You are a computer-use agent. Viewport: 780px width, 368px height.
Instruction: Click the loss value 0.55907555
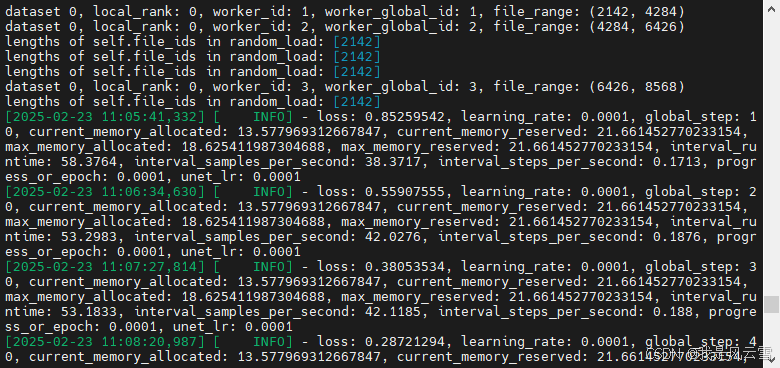point(404,192)
